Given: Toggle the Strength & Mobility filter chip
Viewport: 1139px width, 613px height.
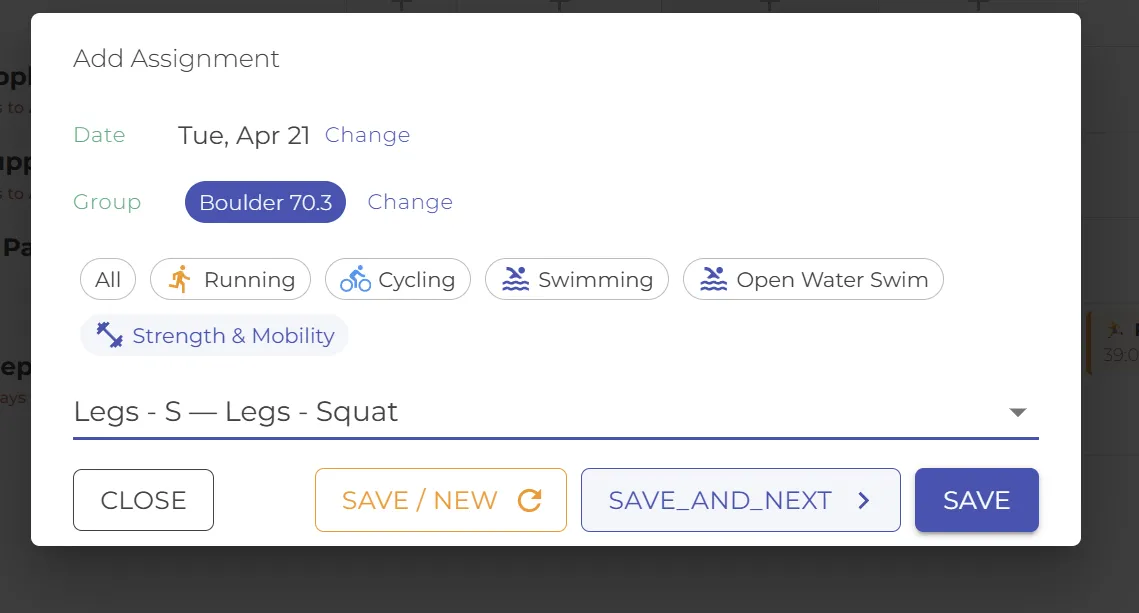Looking at the screenshot, I should click(213, 335).
